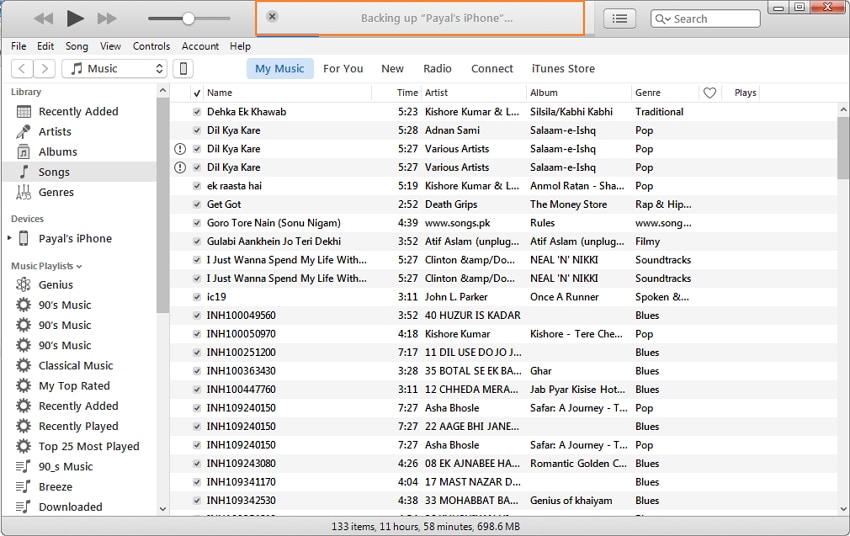Click the Play button

point(75,18)
